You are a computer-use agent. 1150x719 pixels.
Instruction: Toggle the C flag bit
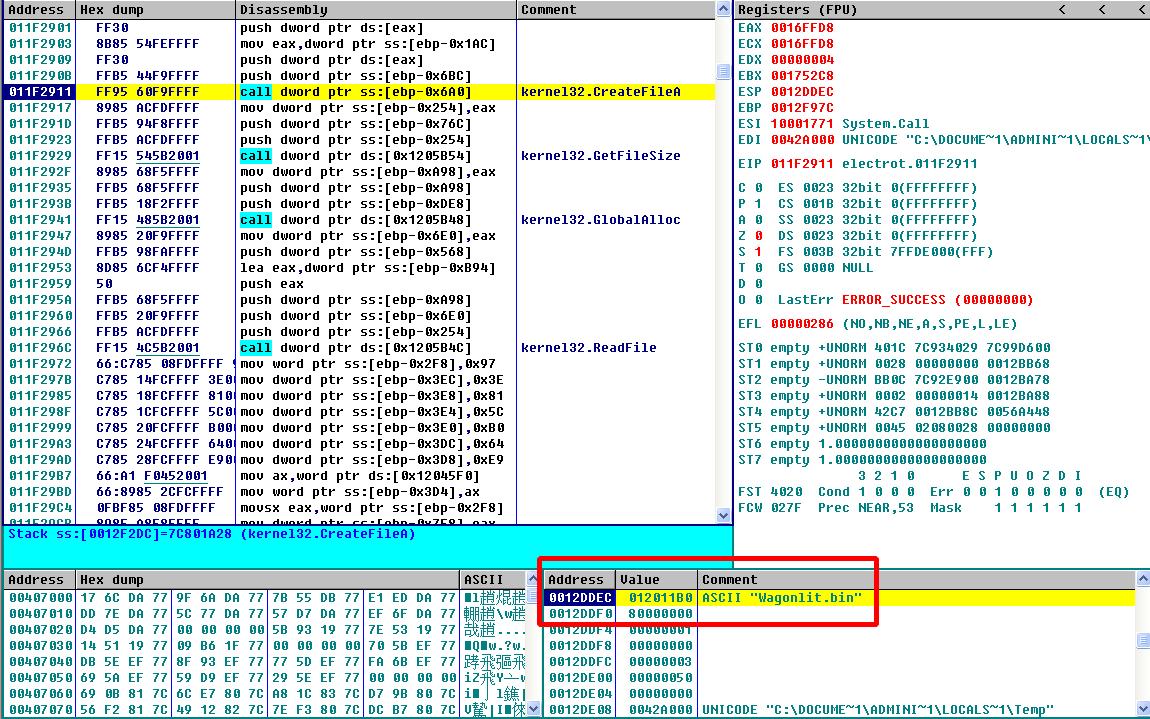click(x=758, y=188)
